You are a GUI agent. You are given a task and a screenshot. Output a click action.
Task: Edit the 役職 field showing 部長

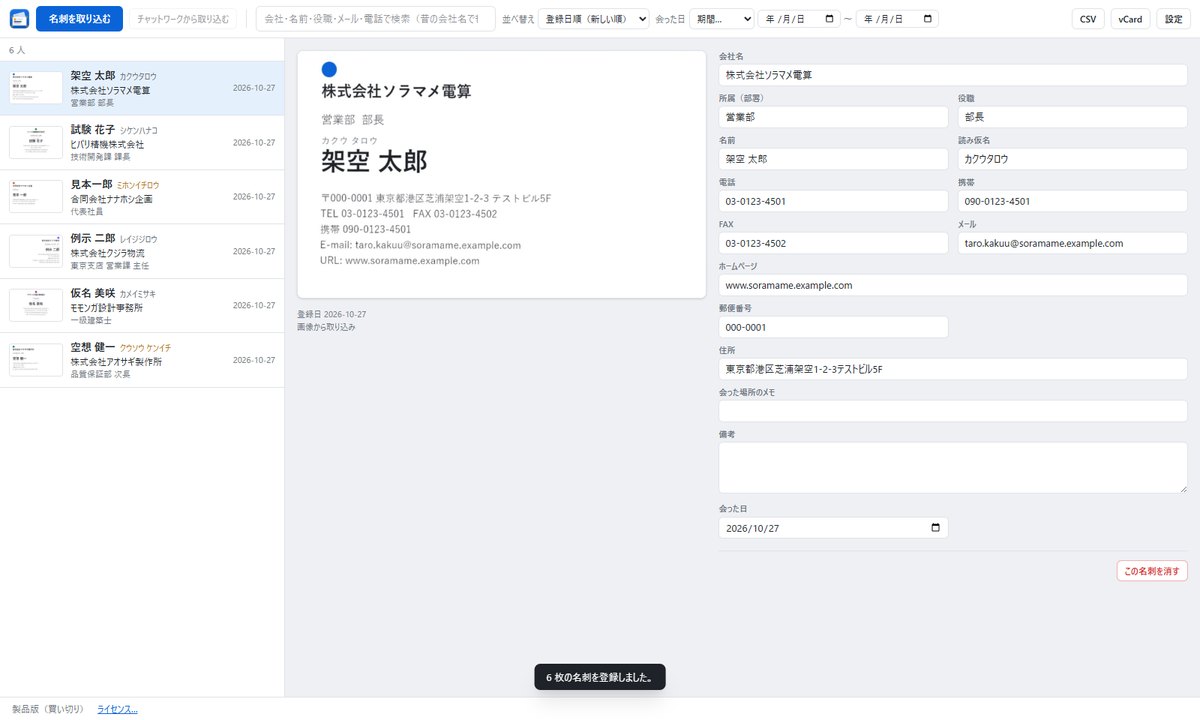click(1073, 117)
